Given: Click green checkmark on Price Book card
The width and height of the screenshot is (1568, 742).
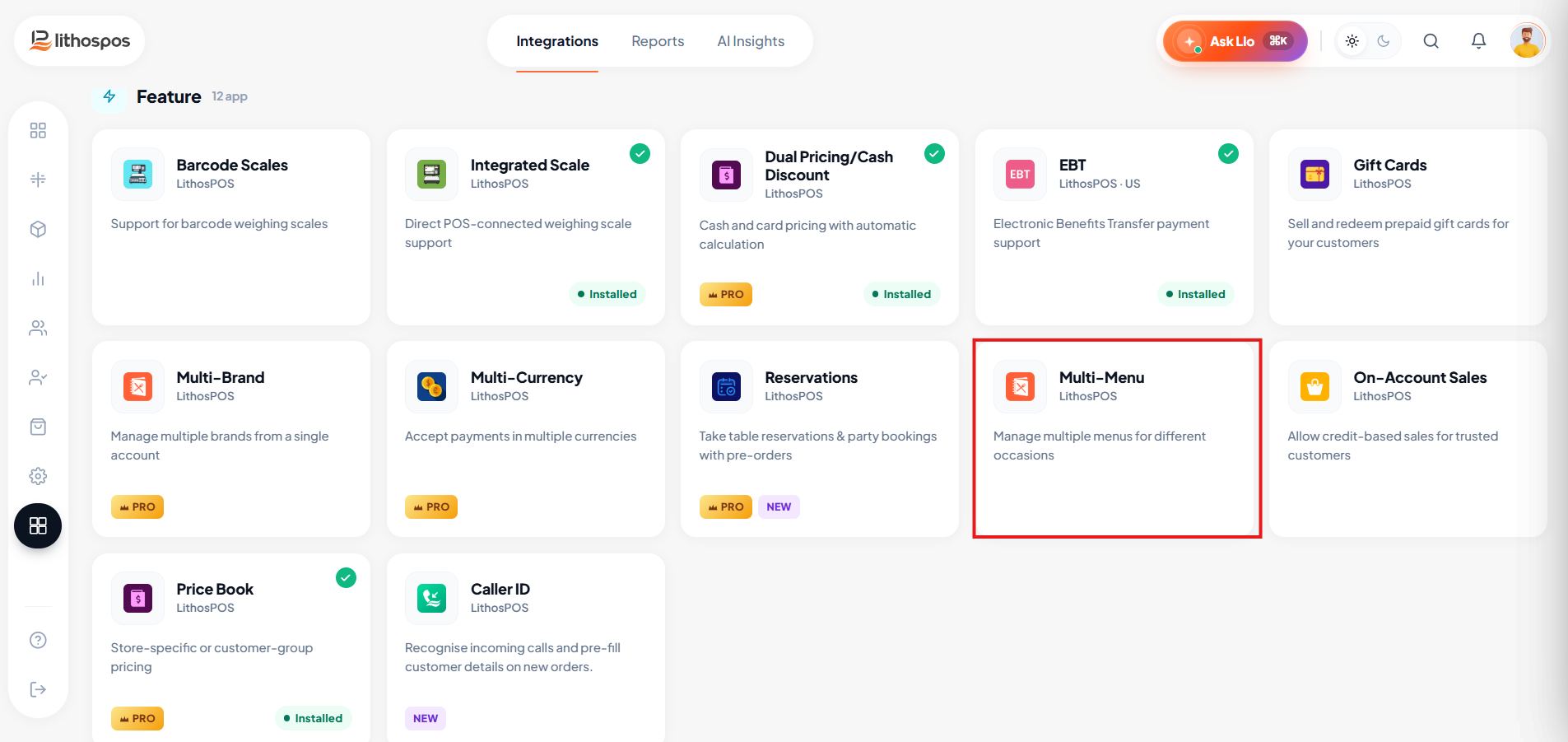Looking at the screenshot, I should coord(346,577).
